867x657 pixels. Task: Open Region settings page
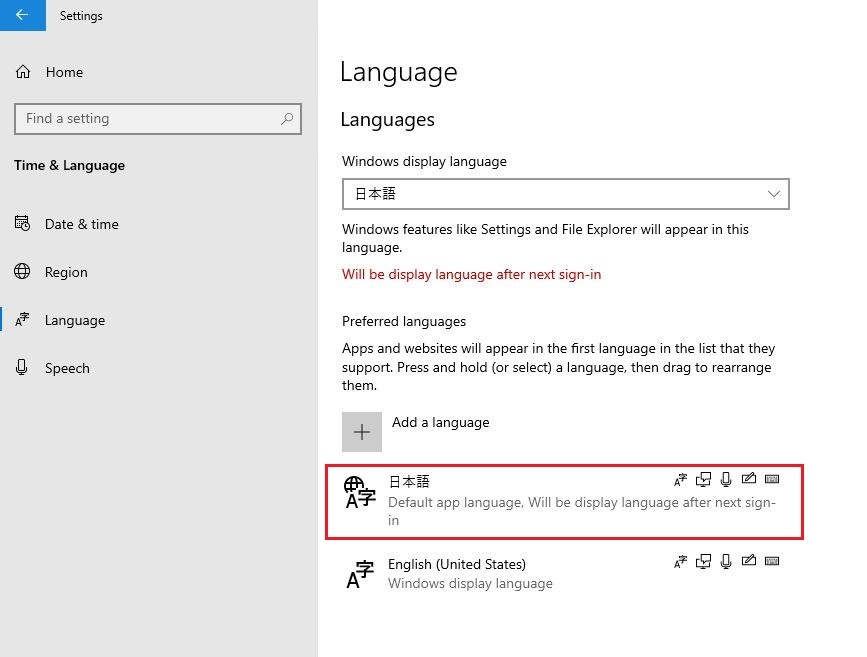coord(66,272)
